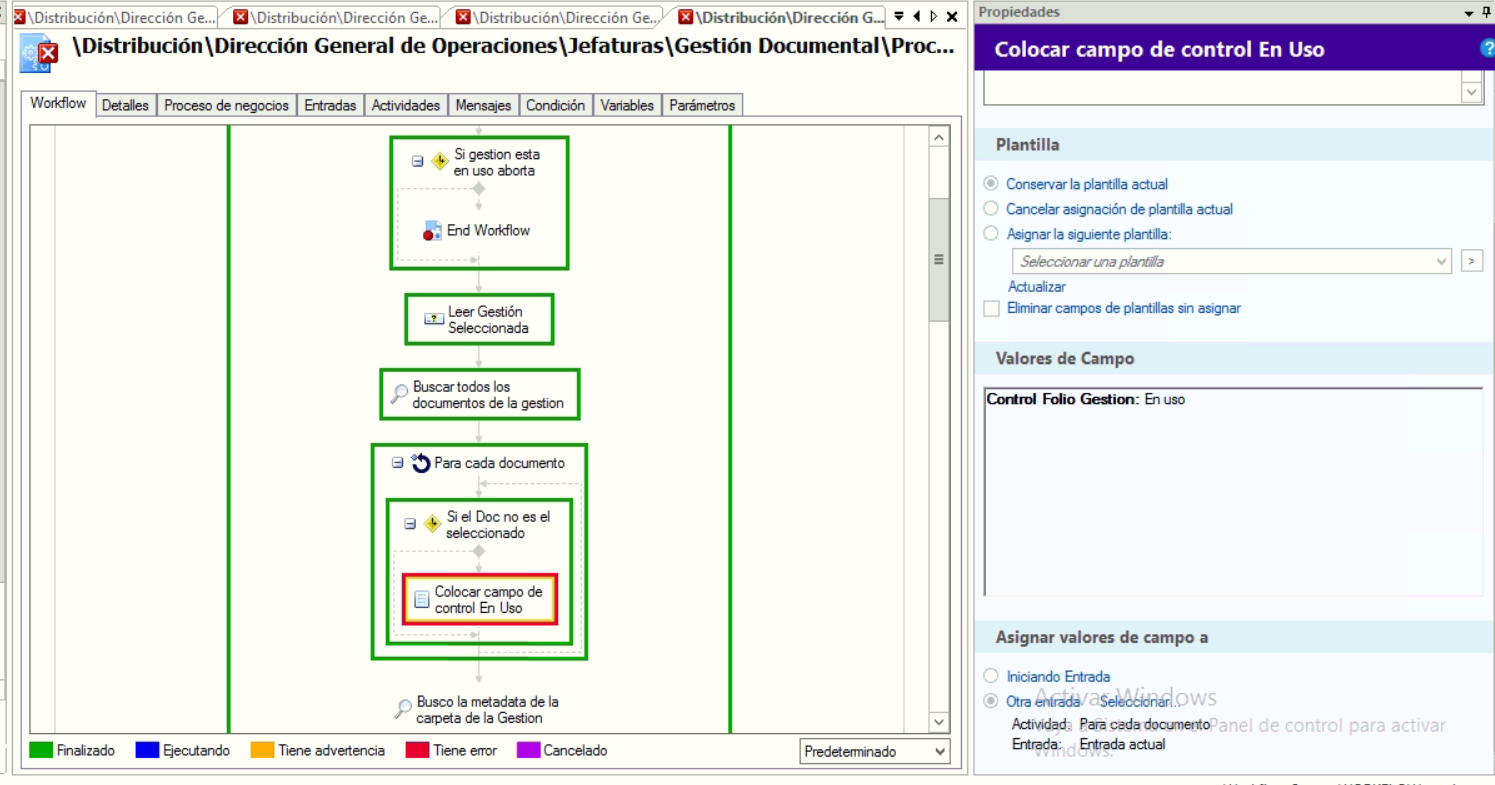This screenshot has width=1495, height=785.
Task: Select 'Cancelar asignación de plantilla actual' option
Action: pyautogui.click(x=991, y=209)
